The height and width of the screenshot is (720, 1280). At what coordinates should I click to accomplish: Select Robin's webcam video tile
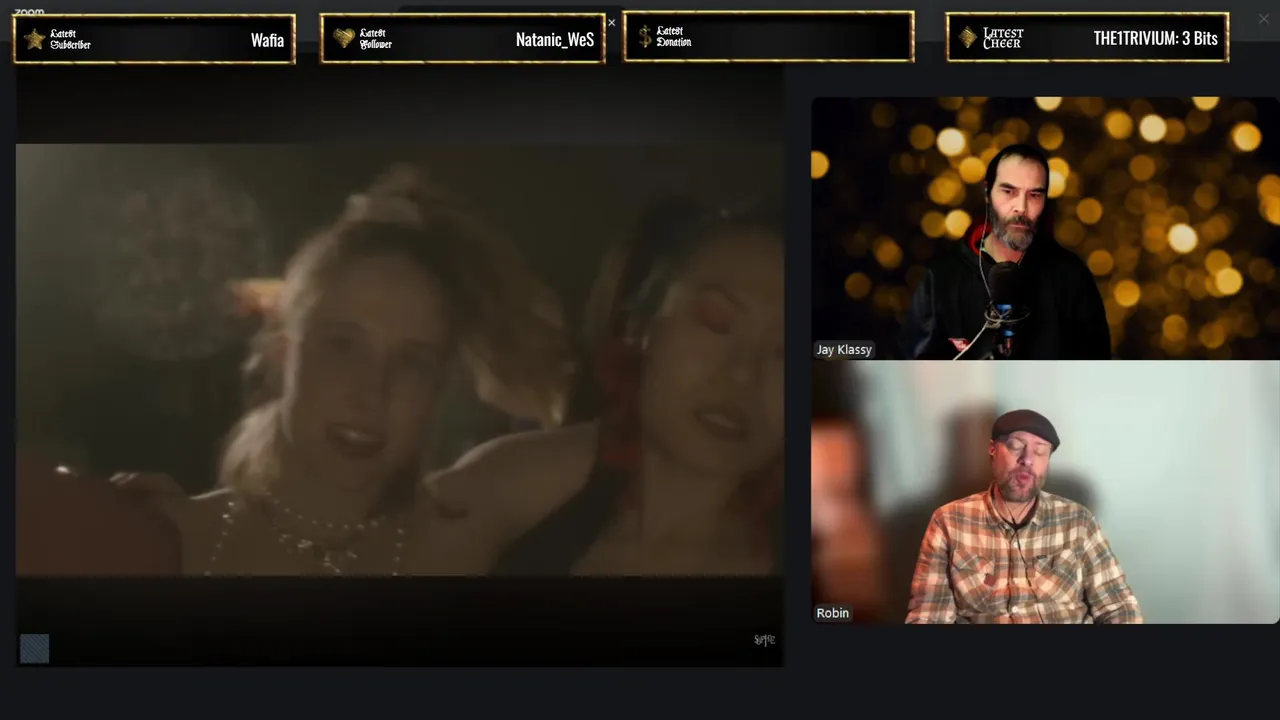[1045, 492]
